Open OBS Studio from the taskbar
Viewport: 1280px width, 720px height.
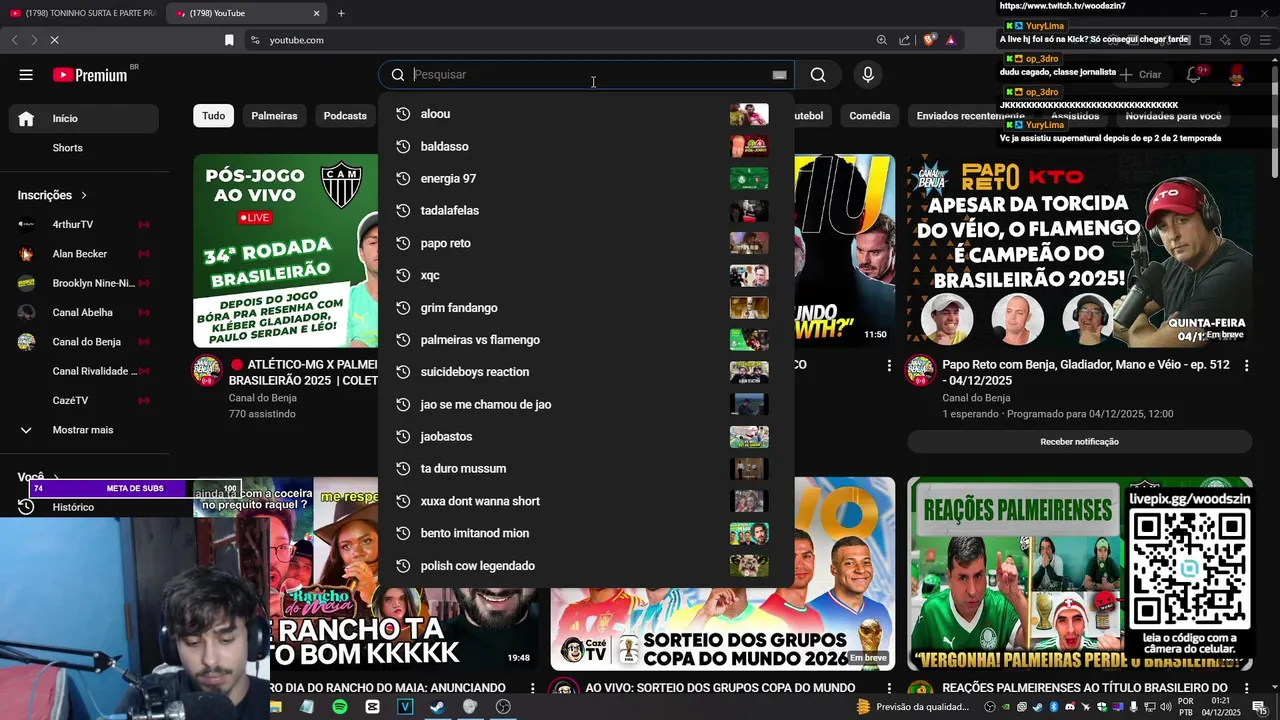(x=503, y=707)
